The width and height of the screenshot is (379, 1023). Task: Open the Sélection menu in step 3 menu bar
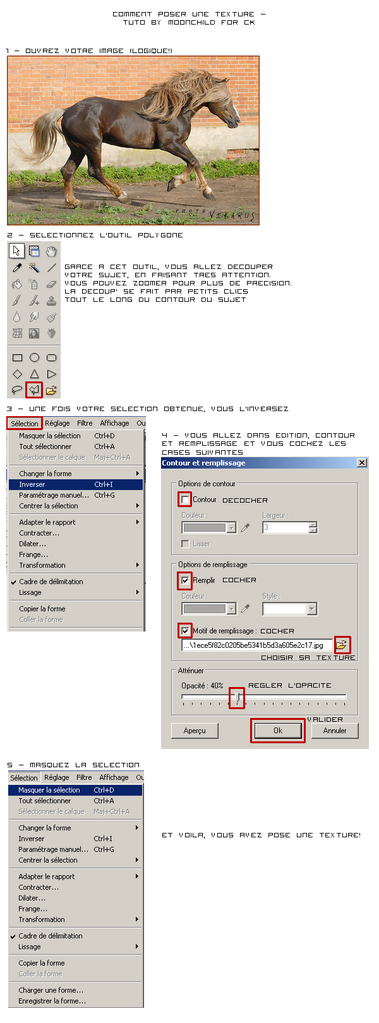pyautogui.click(x=25, y=423)
